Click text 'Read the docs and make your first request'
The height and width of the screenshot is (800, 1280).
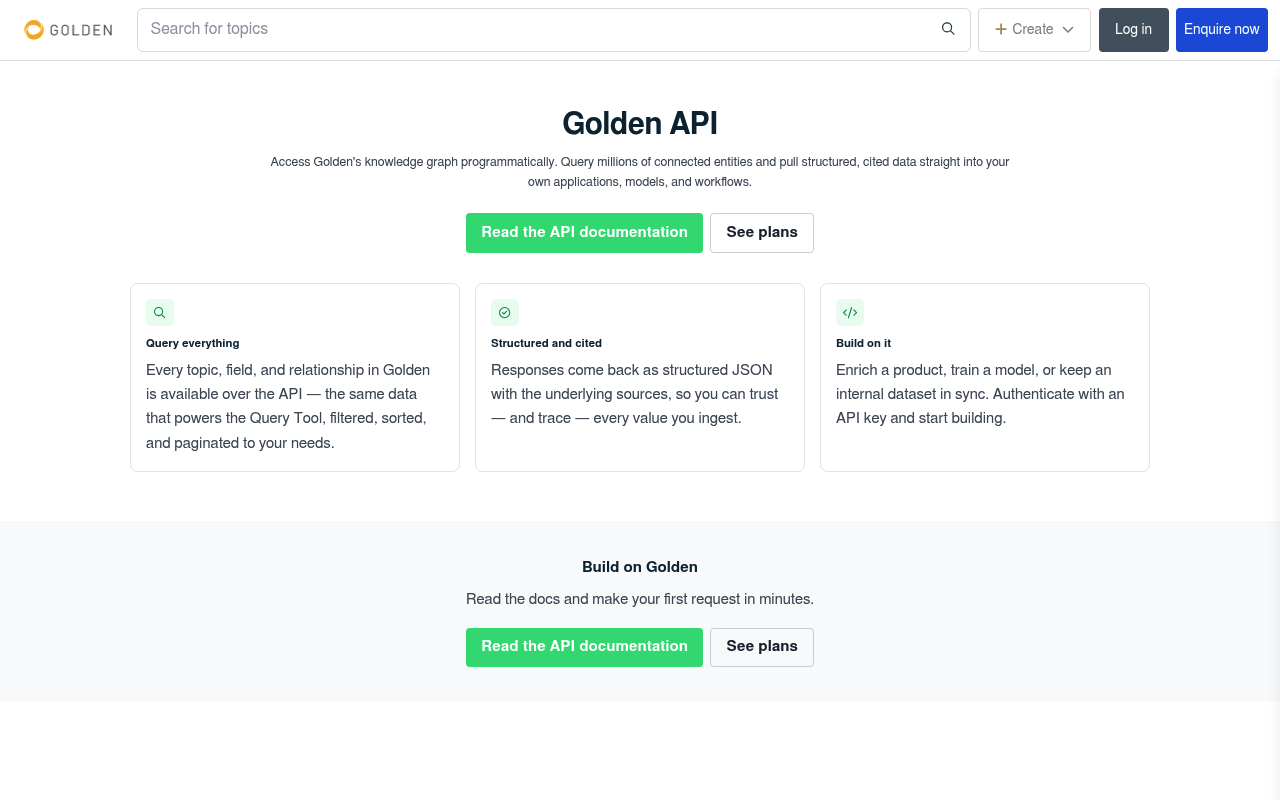[x=603, y=599]
